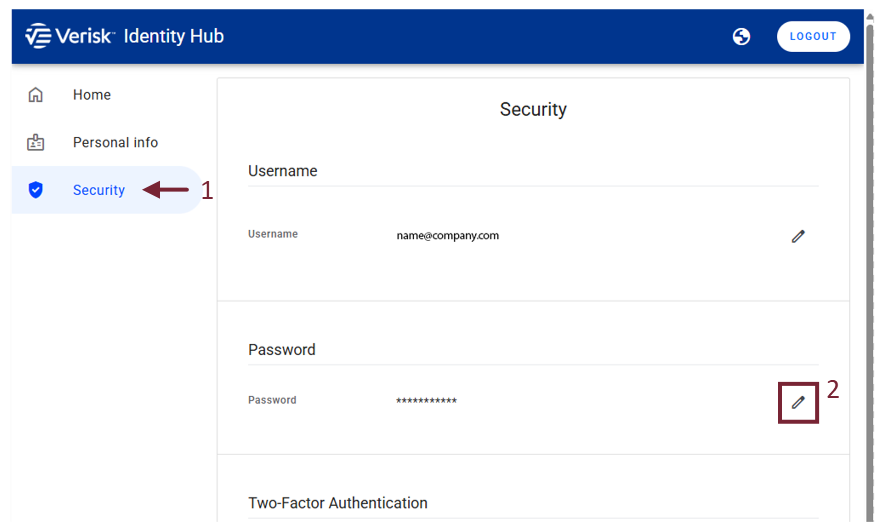Click the Password section heading
This screenshot has width=884, height=532.
(x=281, y=349)
